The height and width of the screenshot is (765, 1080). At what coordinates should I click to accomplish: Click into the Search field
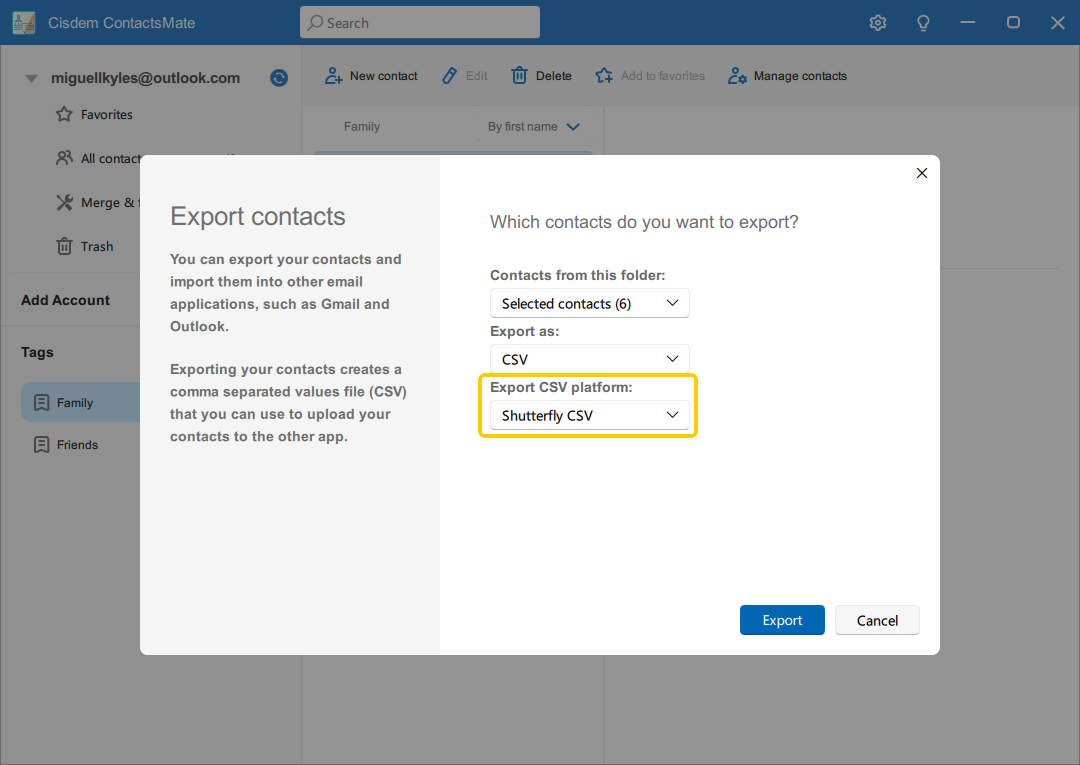coord(420,23)
